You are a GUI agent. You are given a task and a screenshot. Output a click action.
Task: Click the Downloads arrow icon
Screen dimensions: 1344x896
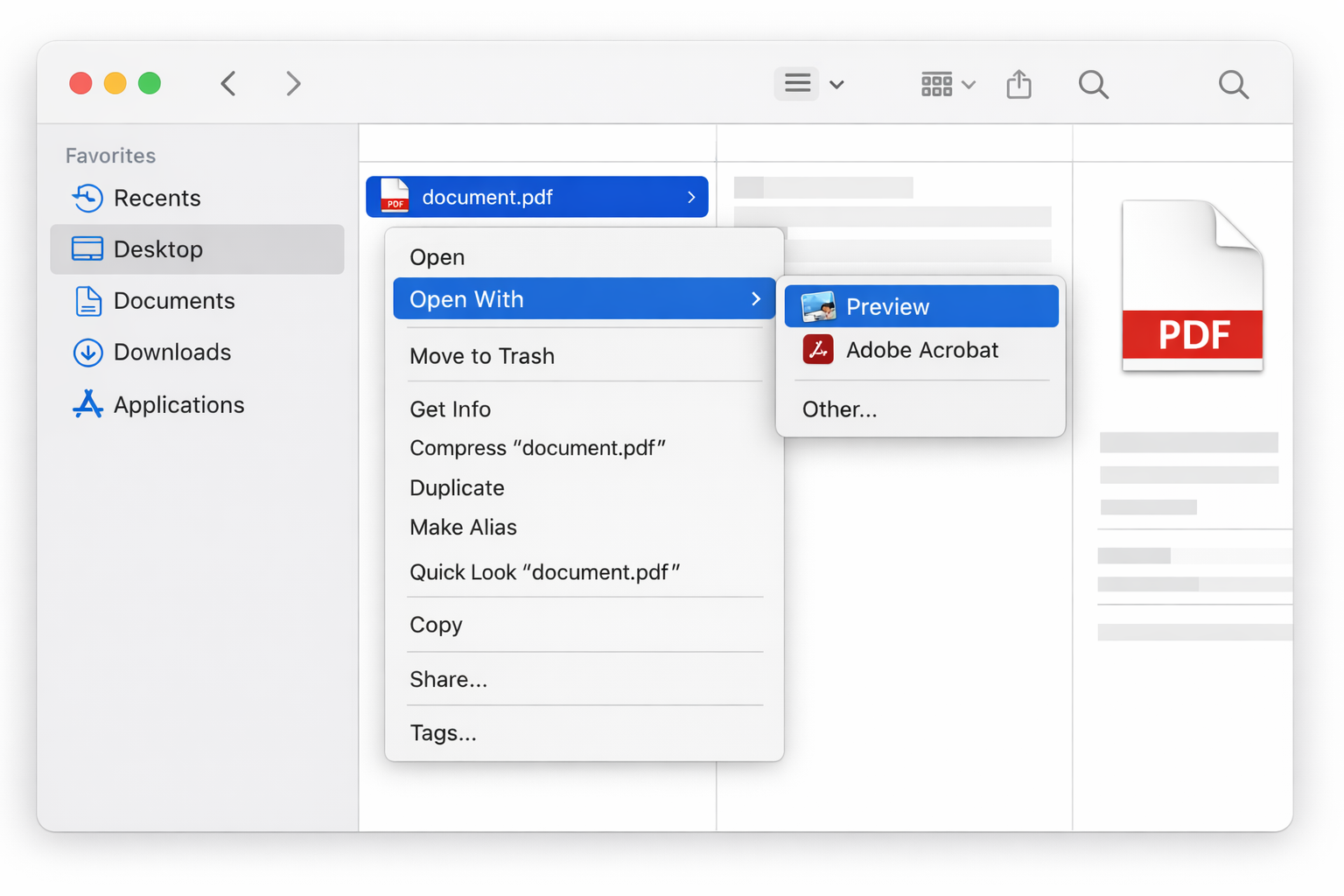click(x=87, y=353)
